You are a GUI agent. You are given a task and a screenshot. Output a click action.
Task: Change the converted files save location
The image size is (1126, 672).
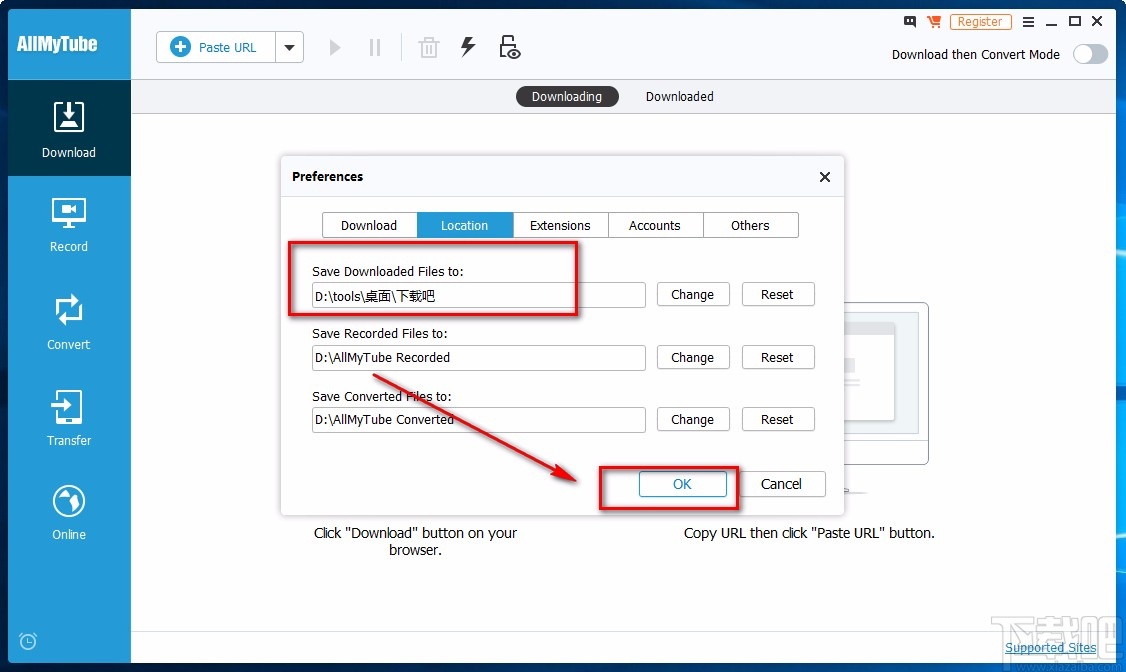693,419
